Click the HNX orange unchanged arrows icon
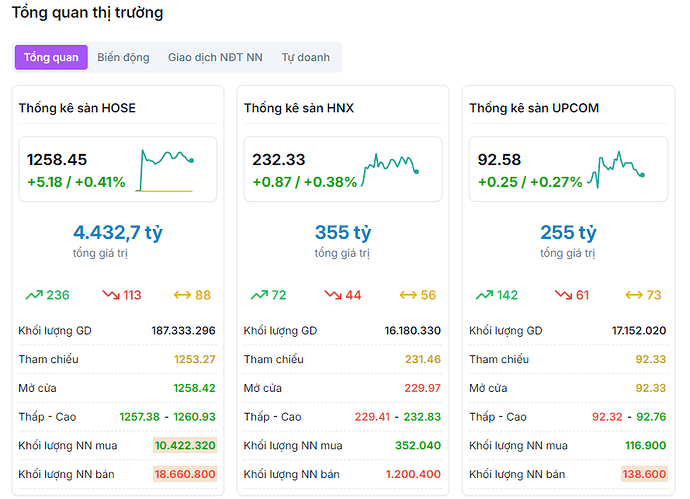The height and width of the screenshot is (499, 690). point(408,295)
